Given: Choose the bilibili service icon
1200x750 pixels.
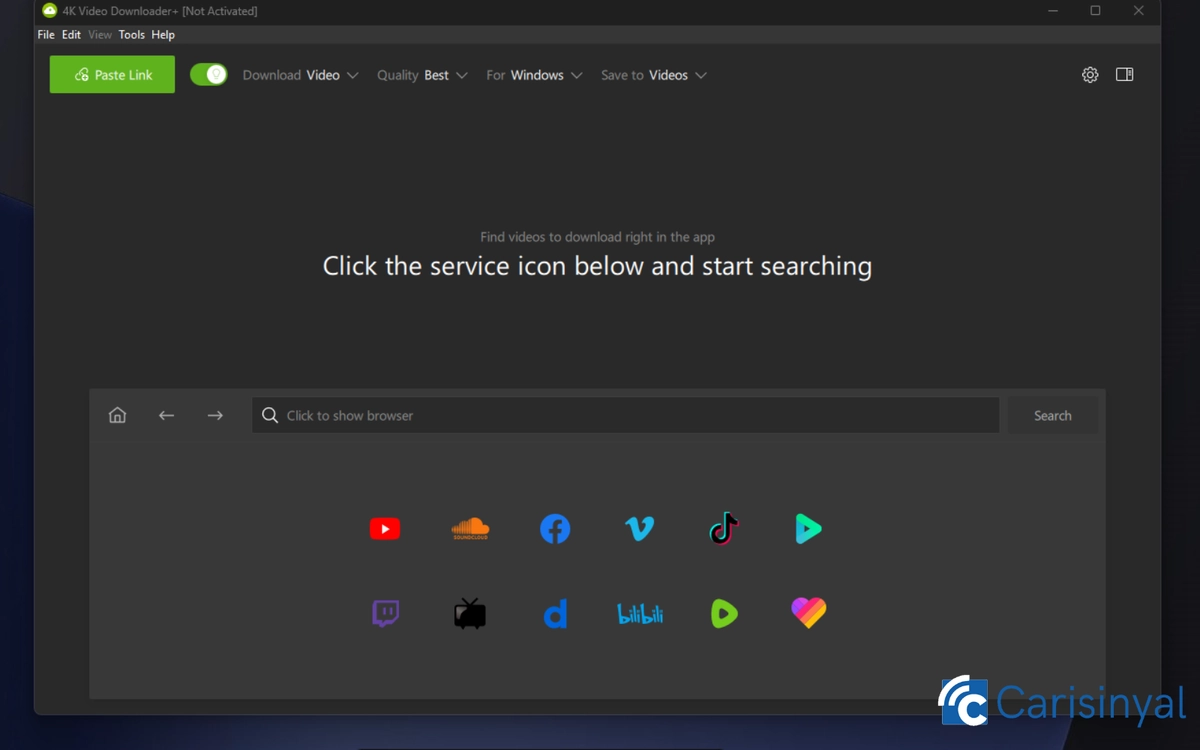Looking at the screenshot, I should coord(640,613).
